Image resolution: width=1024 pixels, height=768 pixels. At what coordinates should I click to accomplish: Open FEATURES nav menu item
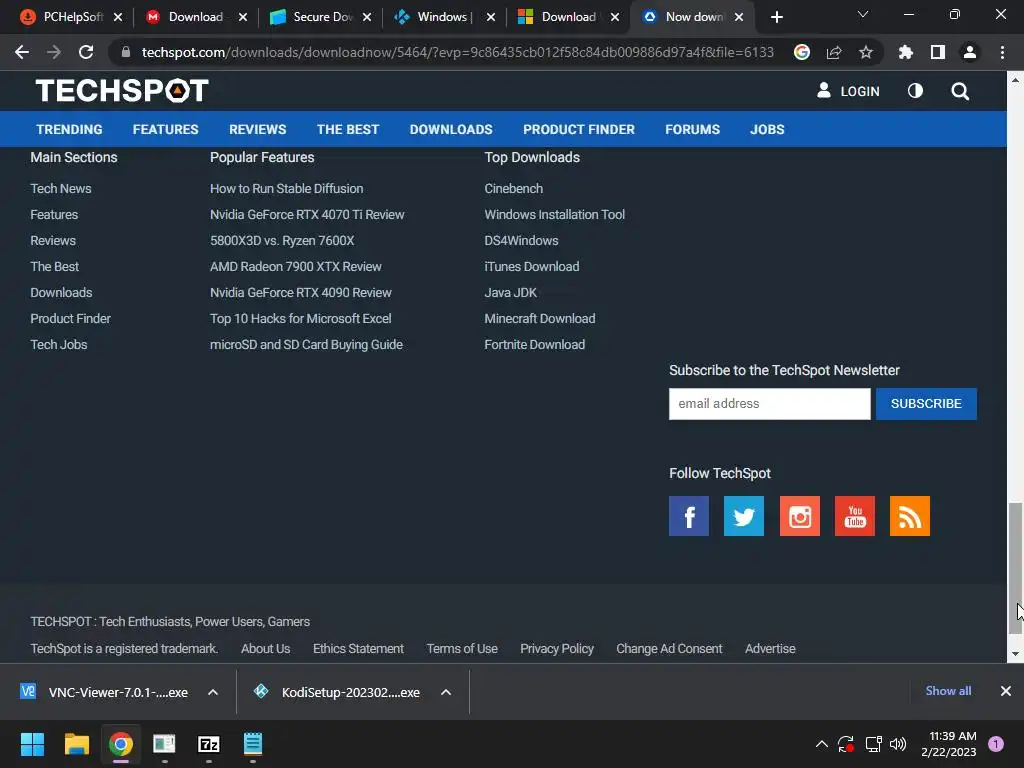[x=165, y=129]
